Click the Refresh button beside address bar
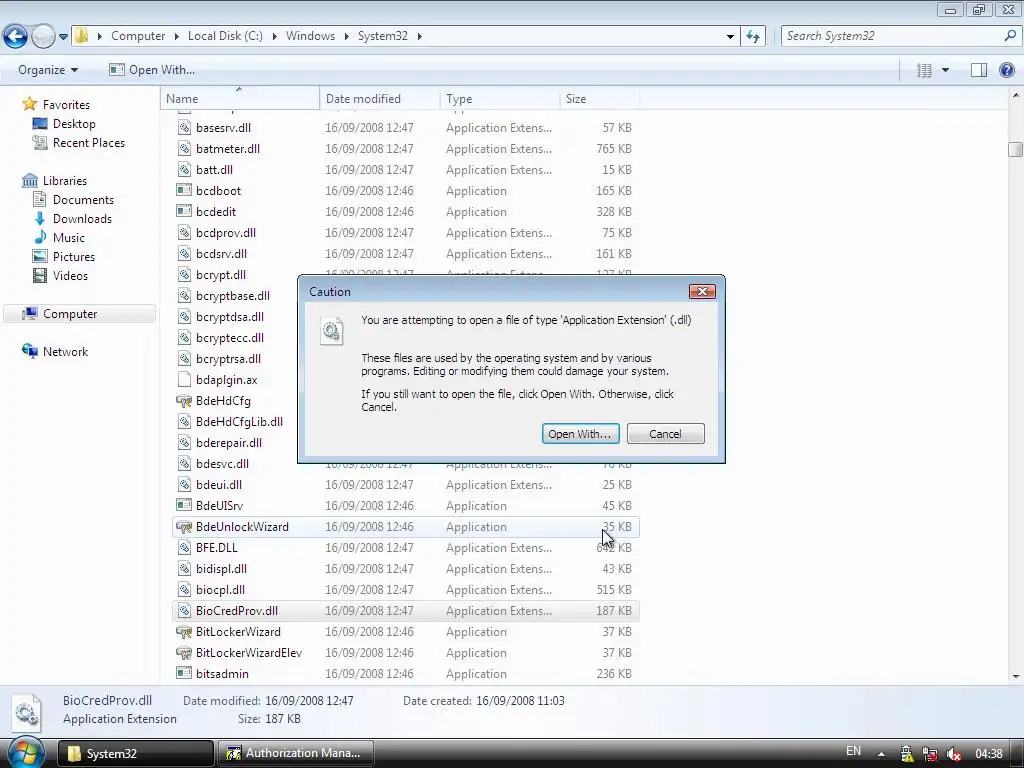This screenshot has height=768, width=1024. (x=753, y=36)
